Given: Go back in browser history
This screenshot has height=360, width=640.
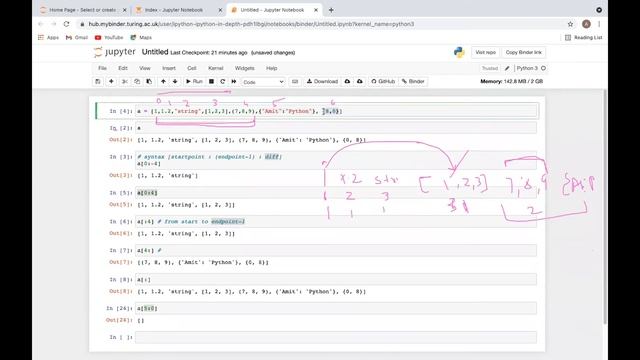Looking at the screenshot, I should click(41, 24).
